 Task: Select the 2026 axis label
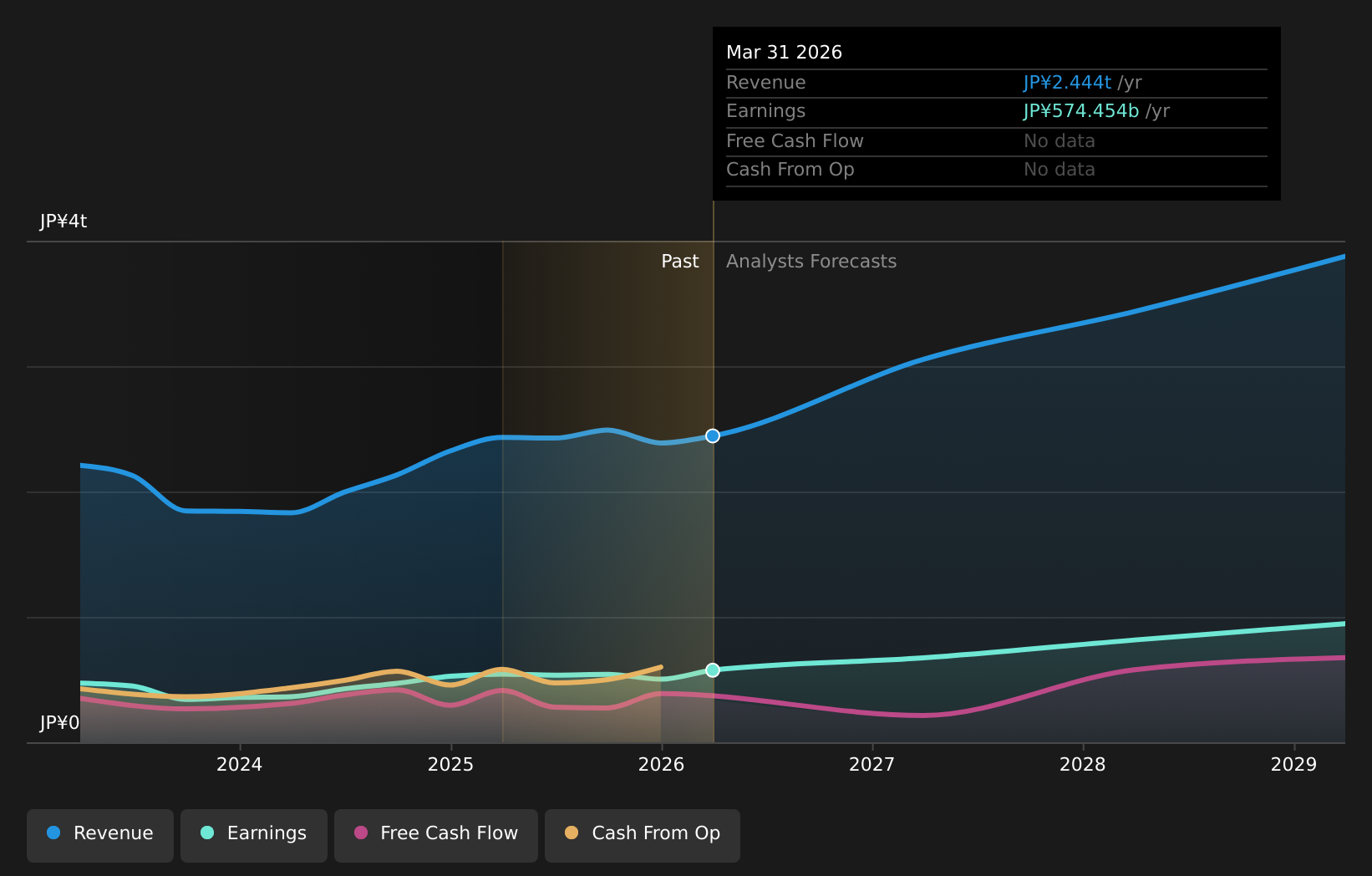(662, 764)
